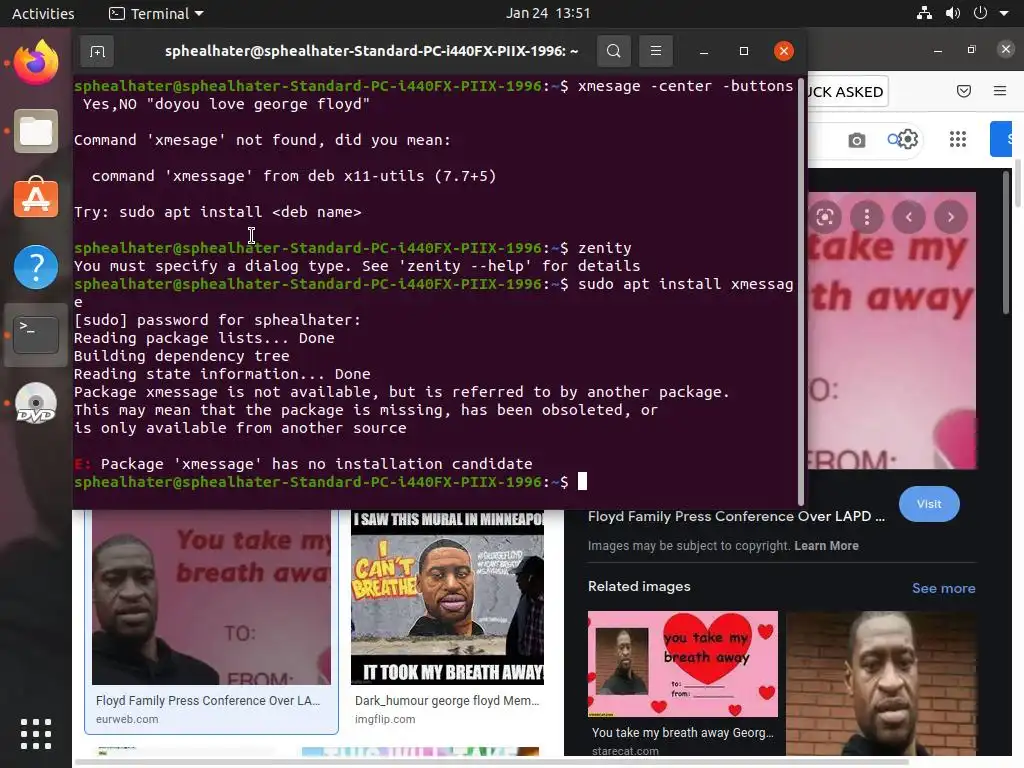Viewport: 1024px width, 768px height.
Task: Click See more related images
Action: coord(944,588)
